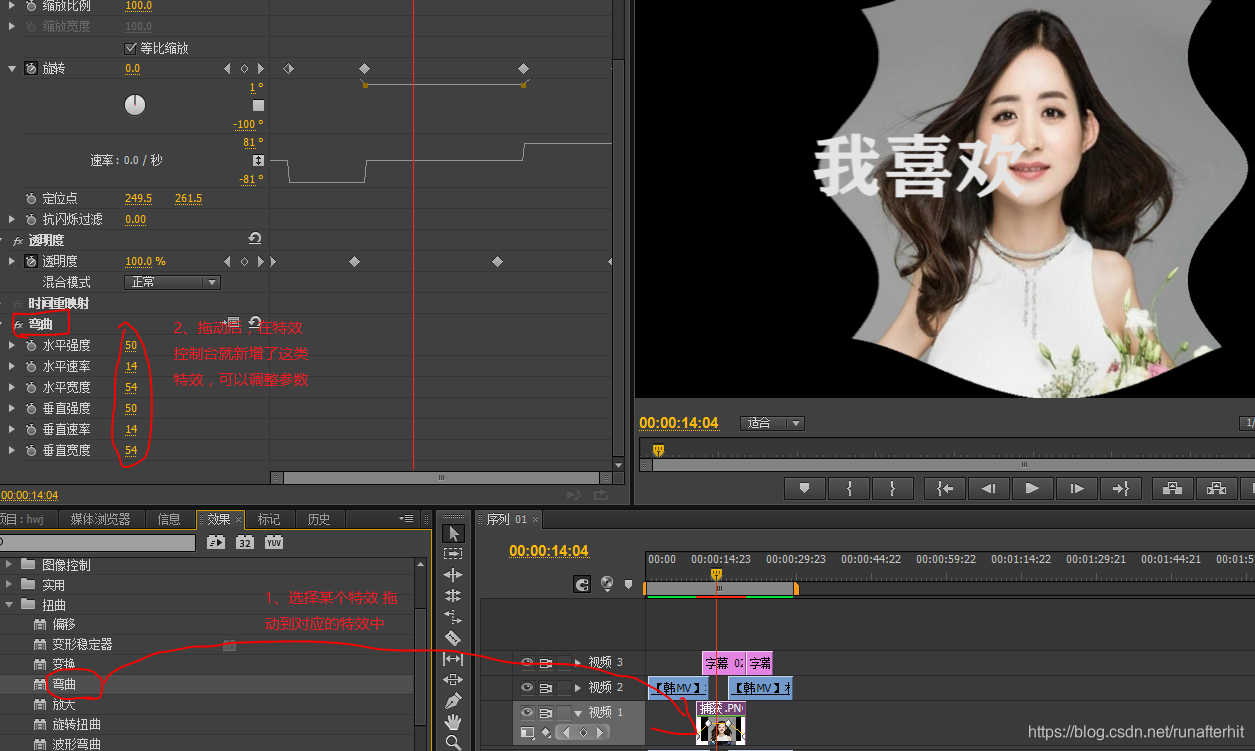This screenshot has width=1255, height=751.
Task: Filter effects by accelerated effects icon
Action: (216, 542)
